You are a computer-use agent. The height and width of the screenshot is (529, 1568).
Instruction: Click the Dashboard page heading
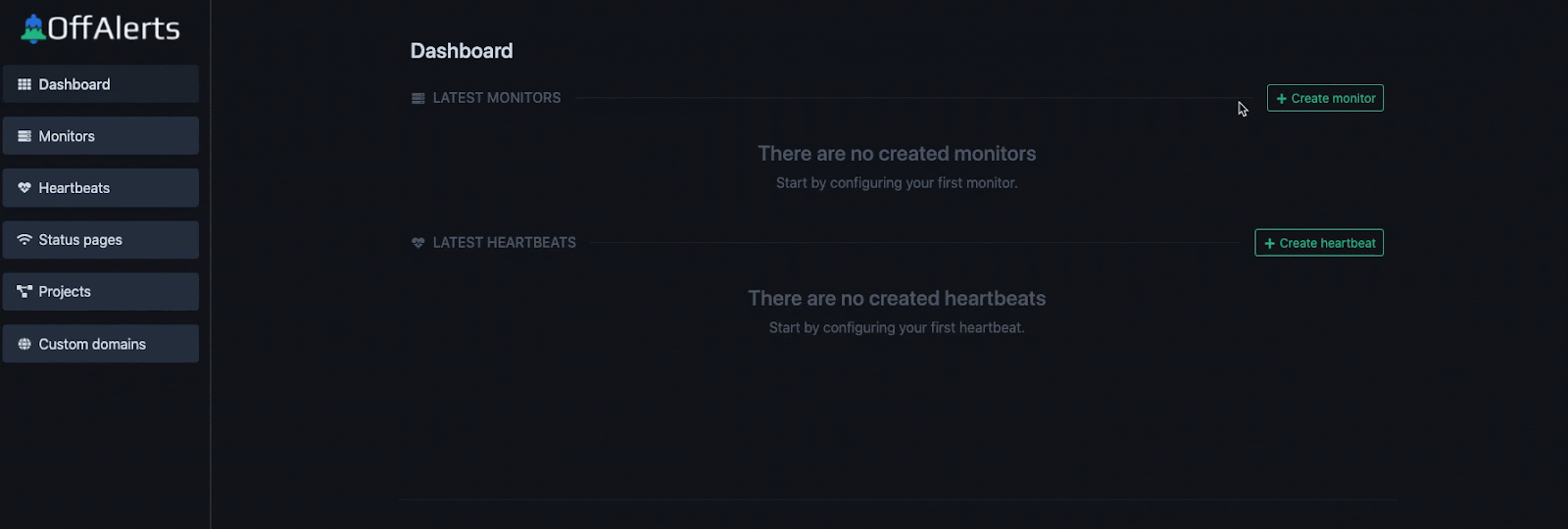point(462,51)
